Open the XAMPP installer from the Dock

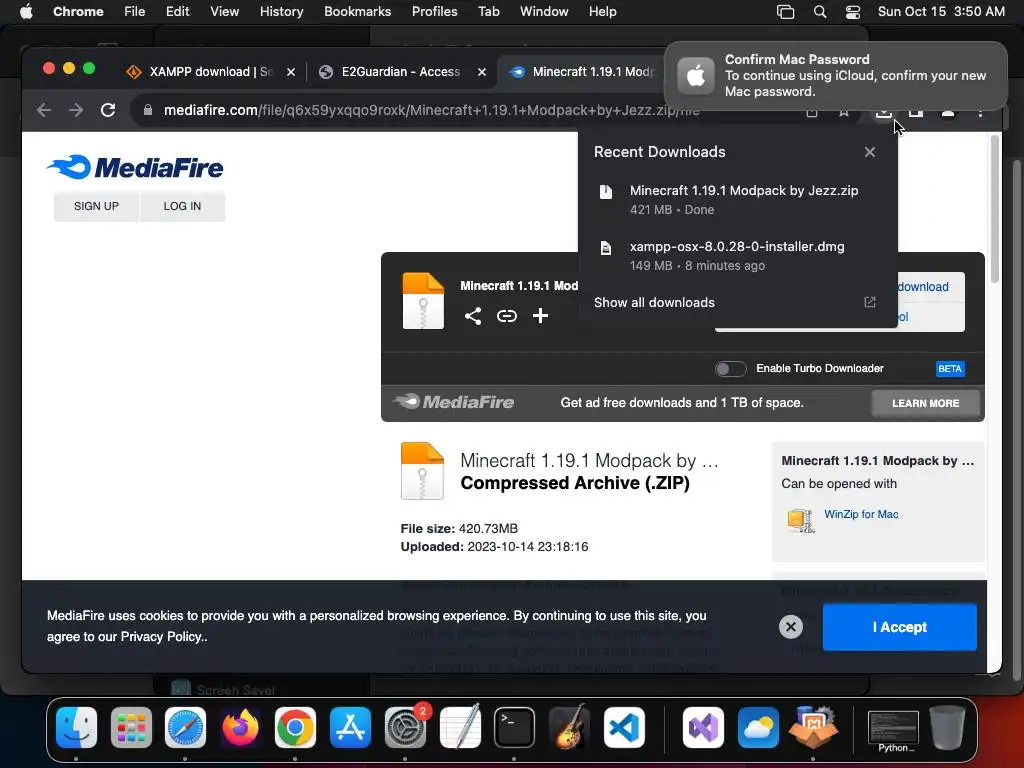812,728
